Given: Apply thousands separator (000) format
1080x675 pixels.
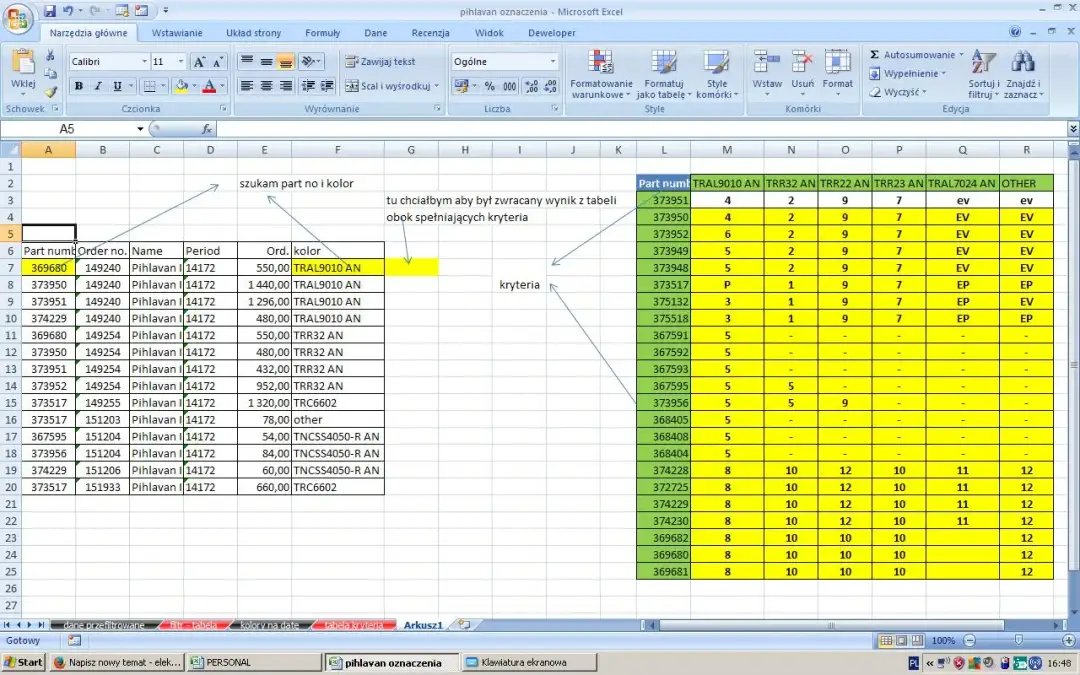Looking at the screenshot, I should click(510, 86).
